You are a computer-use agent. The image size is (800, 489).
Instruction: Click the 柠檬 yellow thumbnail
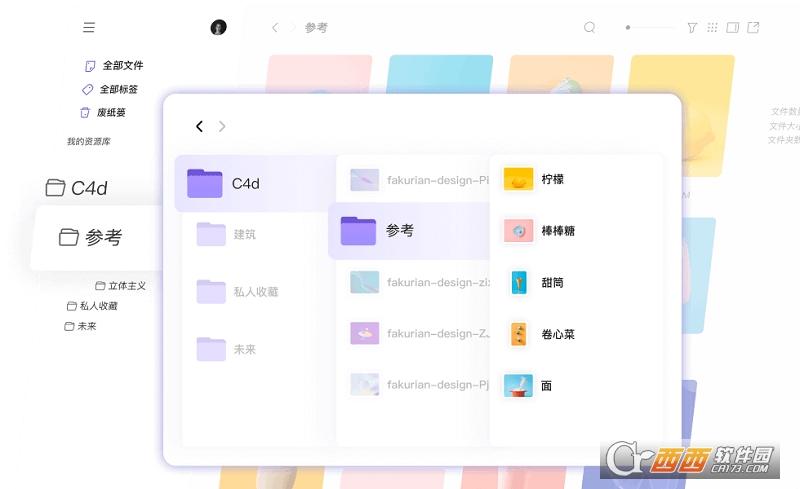tap(518, 179)
